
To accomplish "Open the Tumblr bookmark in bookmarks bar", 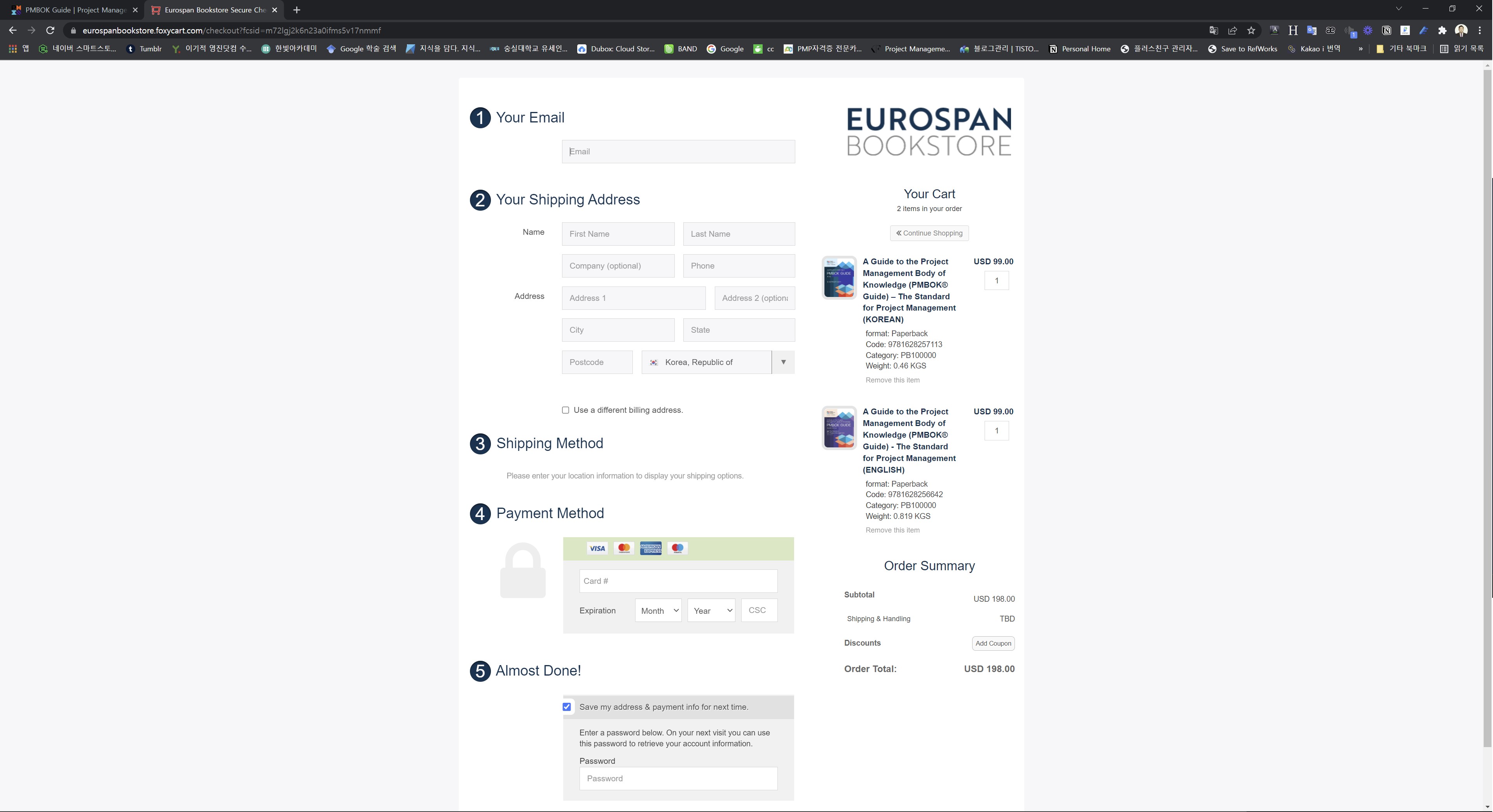I will tap(145, 49).
